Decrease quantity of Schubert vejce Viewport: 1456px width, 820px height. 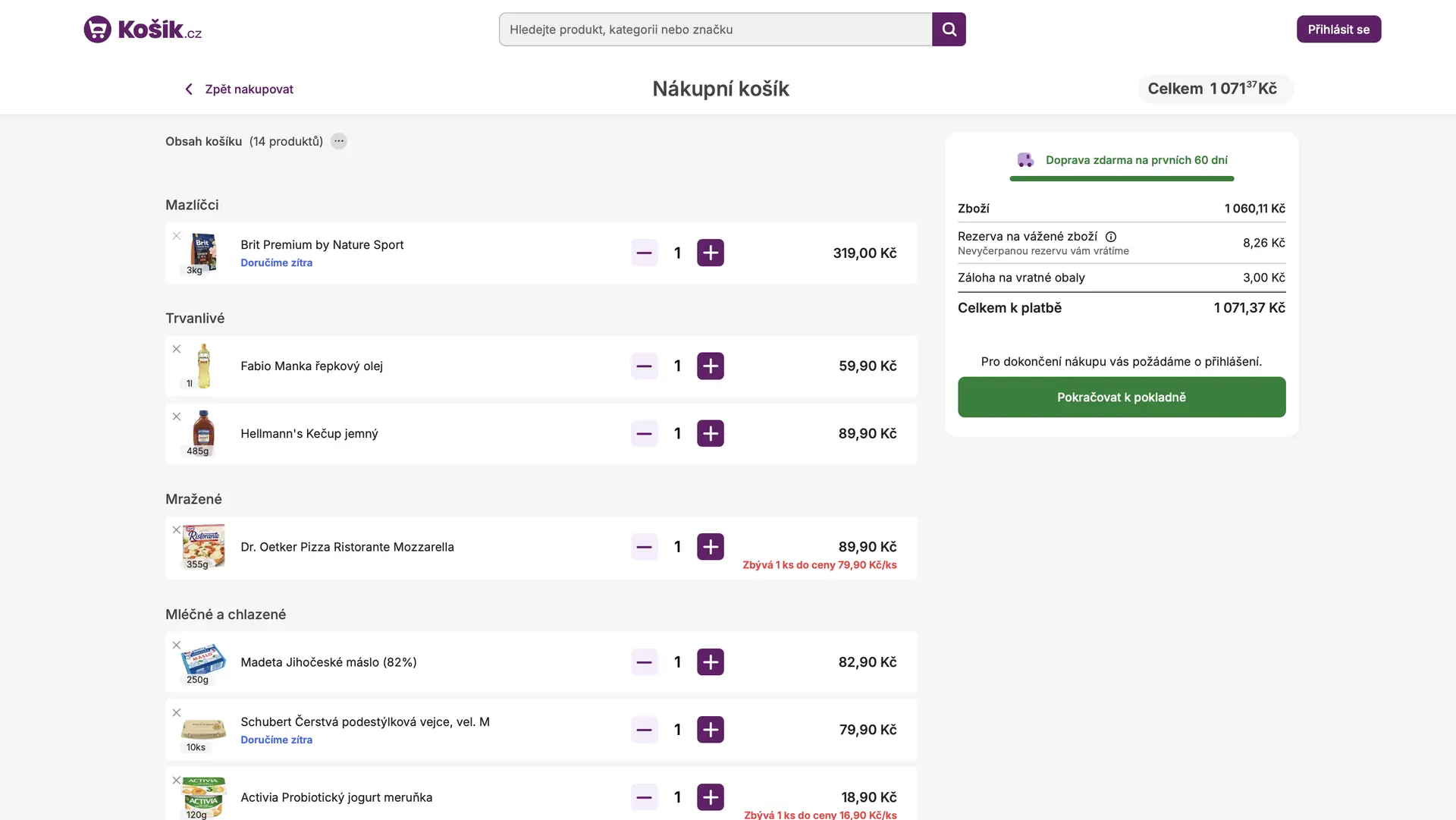pyautogui.click(x=645, y=730)
